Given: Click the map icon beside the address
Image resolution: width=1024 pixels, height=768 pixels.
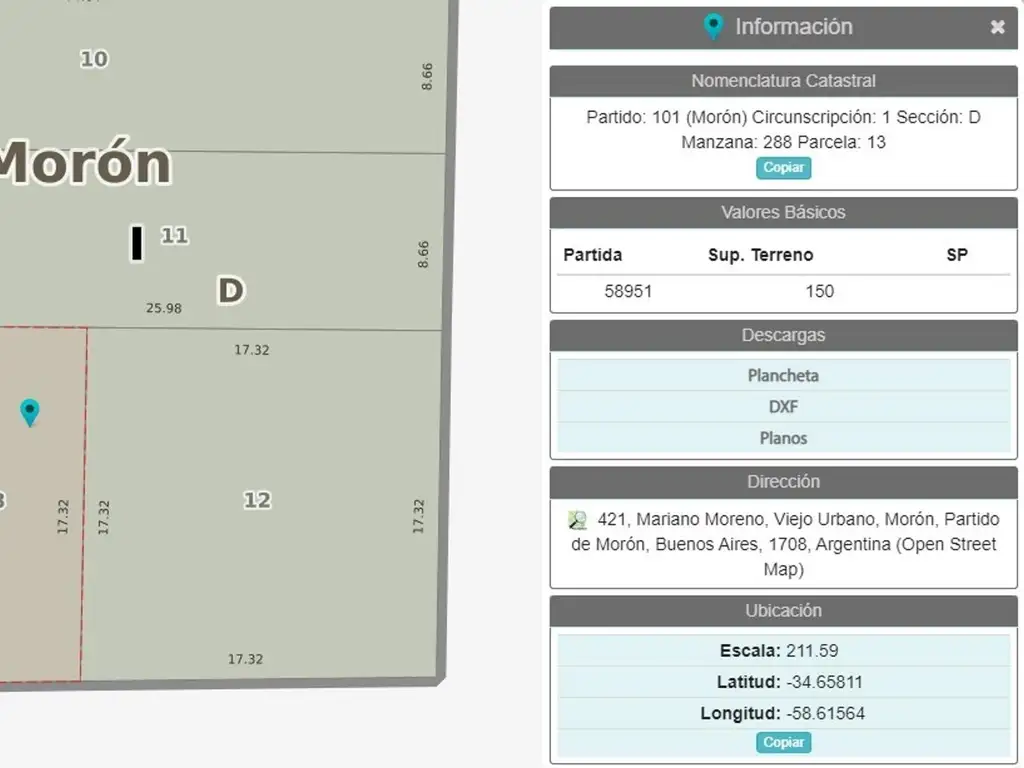Looking at the screenshot, I should click(577, 520).
